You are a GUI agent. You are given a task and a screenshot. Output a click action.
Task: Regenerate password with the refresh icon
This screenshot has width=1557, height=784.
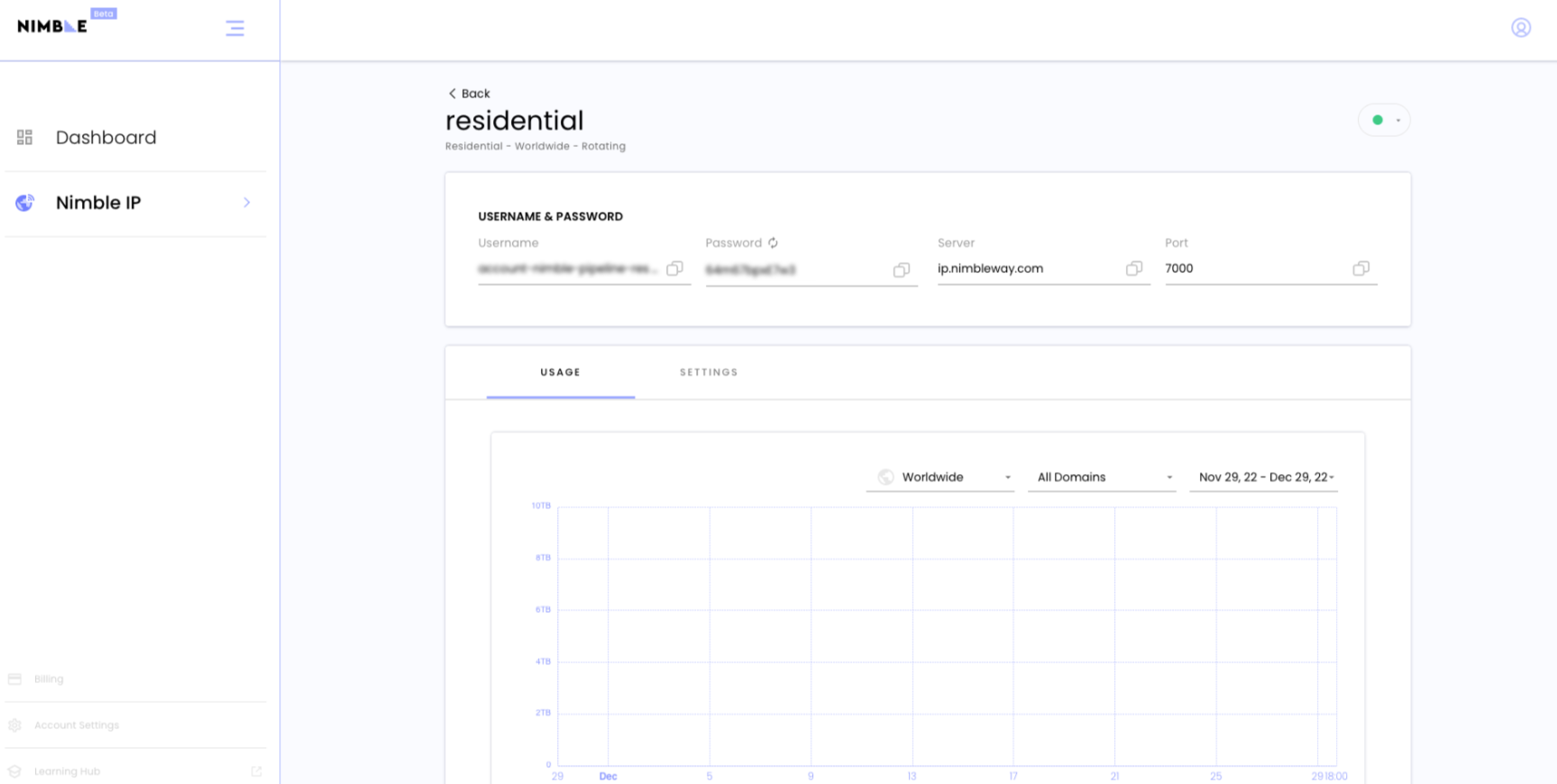tap(774, 243)
